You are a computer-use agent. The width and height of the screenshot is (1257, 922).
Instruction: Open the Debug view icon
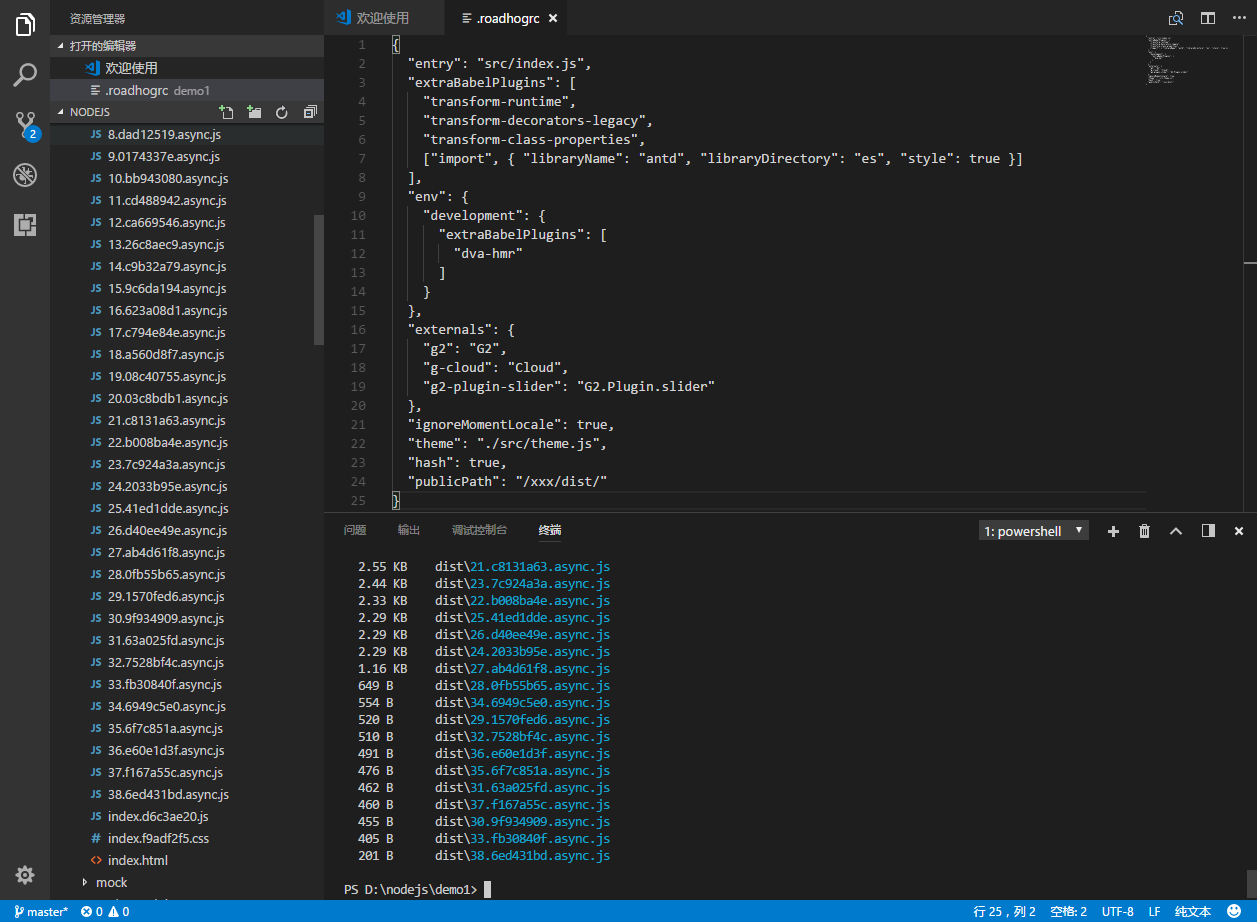tap(25, 175)
